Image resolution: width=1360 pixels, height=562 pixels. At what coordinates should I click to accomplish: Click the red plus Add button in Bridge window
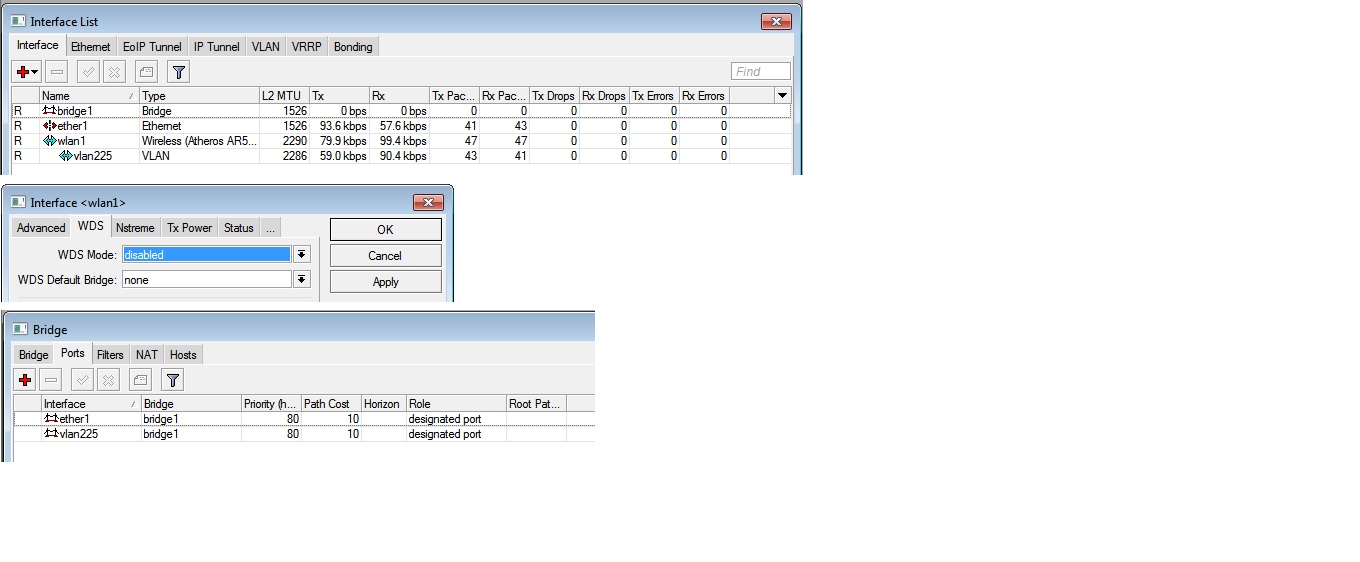(x=24, y=380)
